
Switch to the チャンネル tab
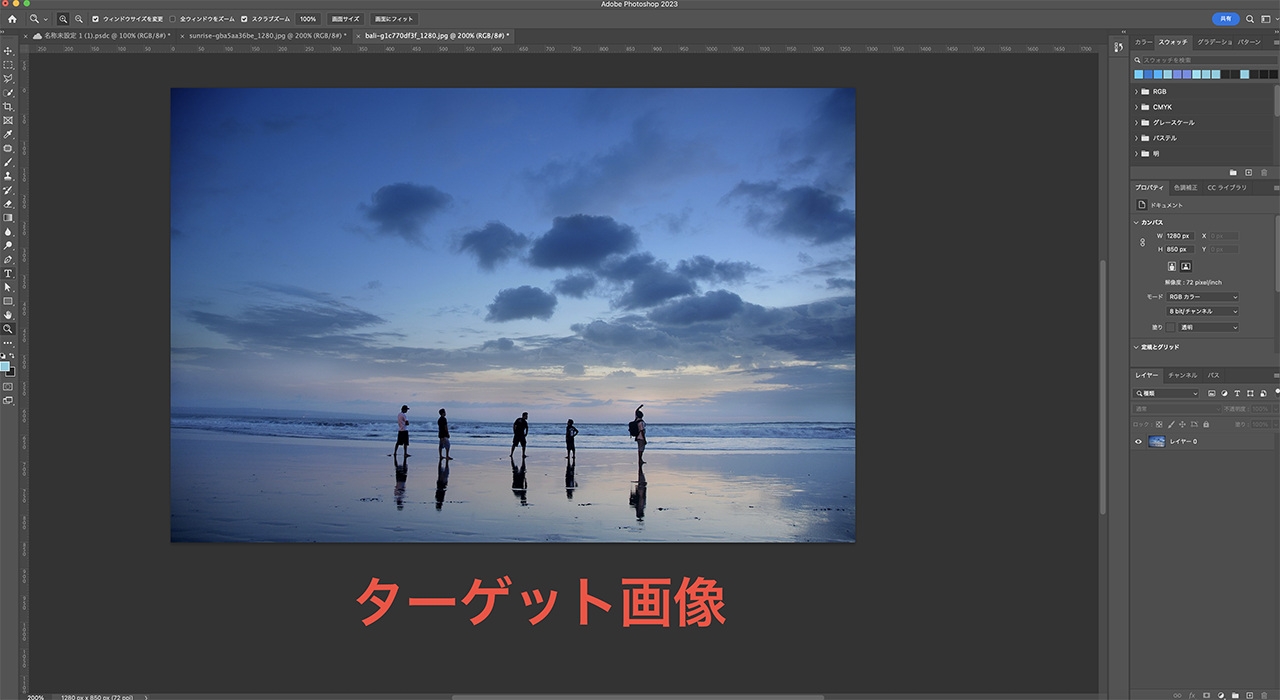(x=1182, y=375)
